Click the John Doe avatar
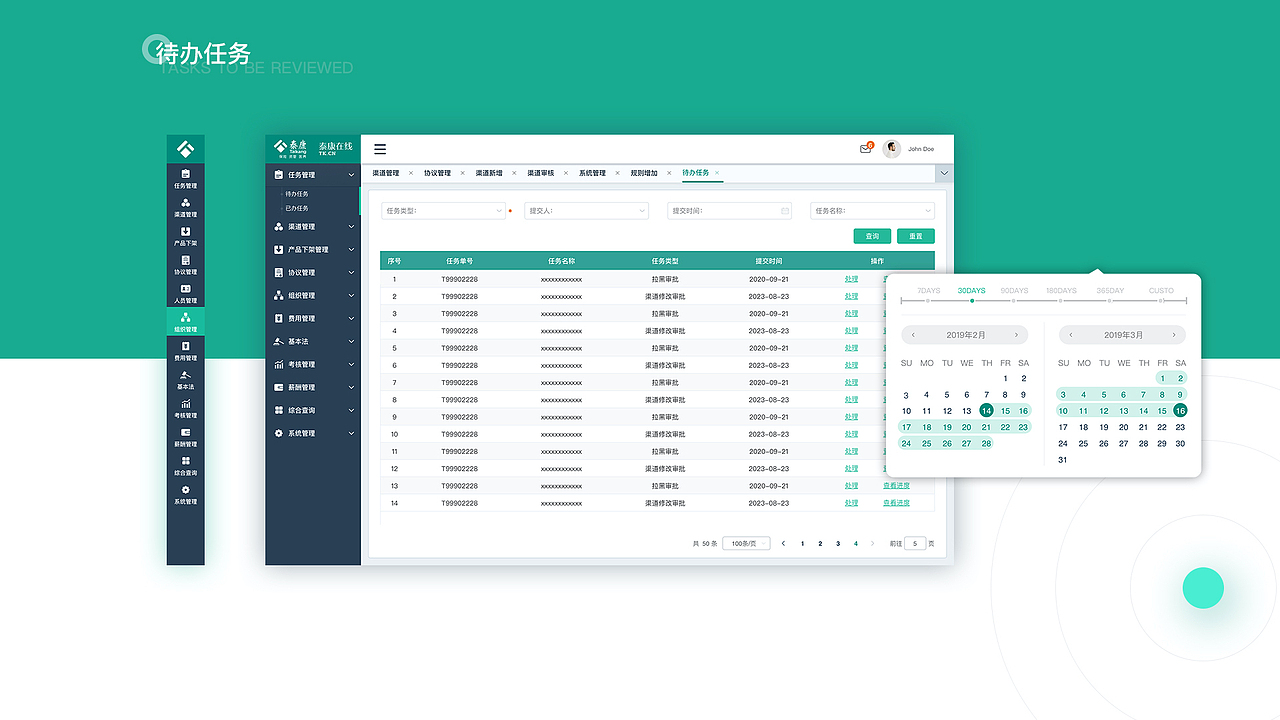1280x720 pixels. [892, 149]
